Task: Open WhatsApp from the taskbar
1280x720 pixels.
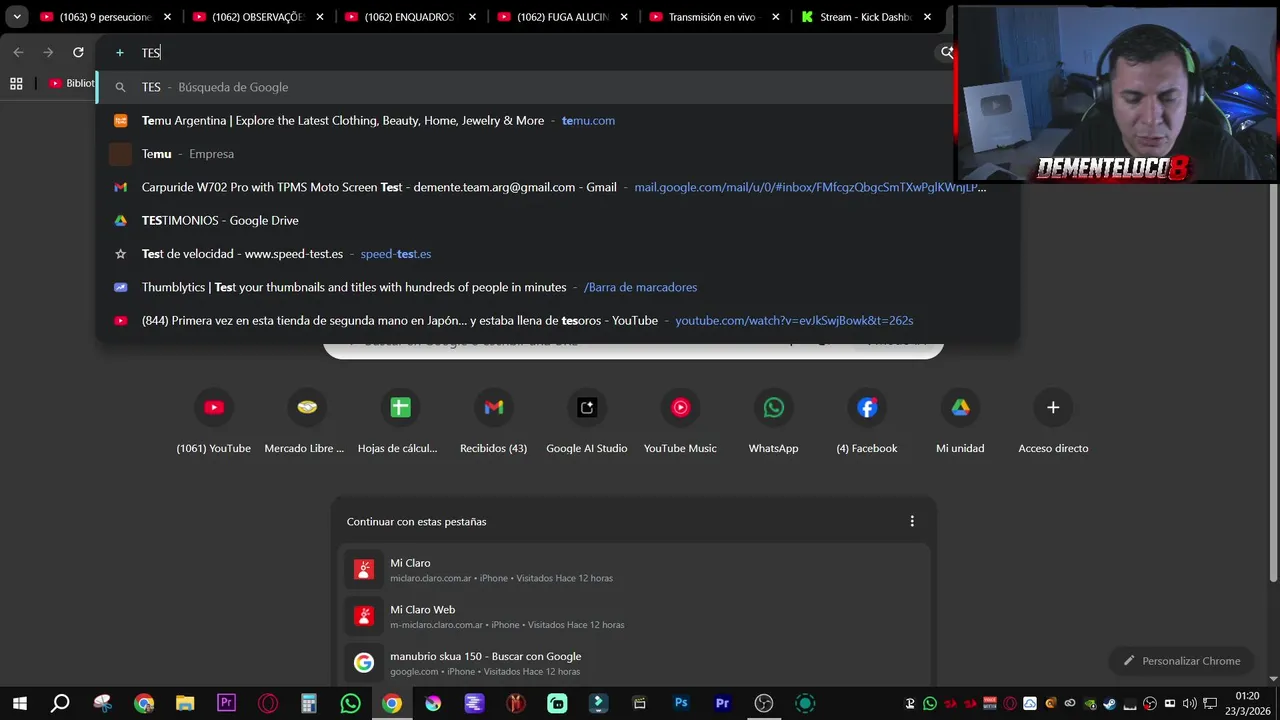Action: point(350,704)
